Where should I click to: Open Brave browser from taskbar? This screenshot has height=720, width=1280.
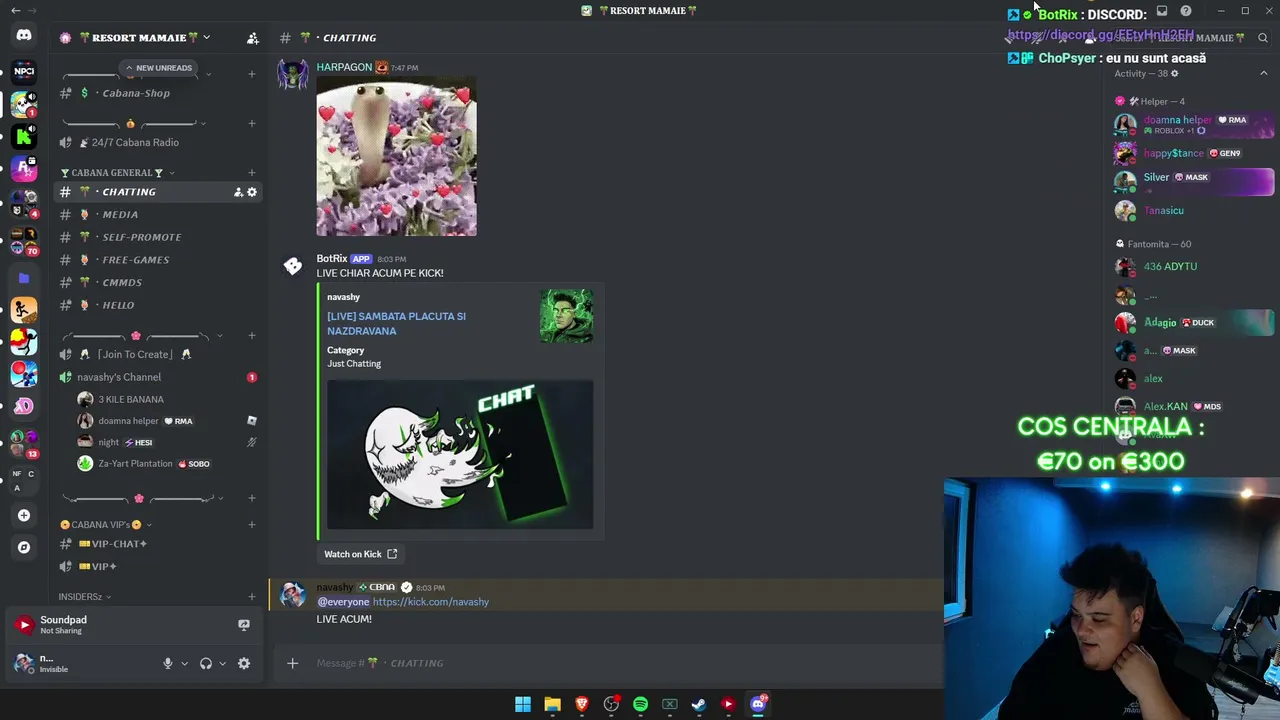click(582, 704)
